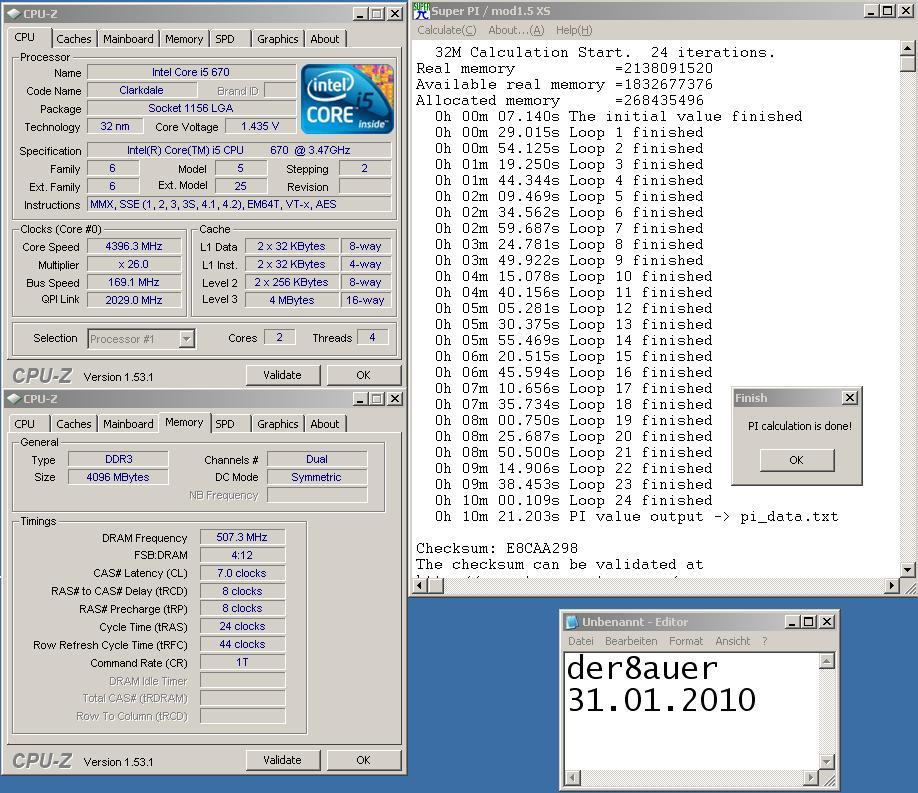Viewport: 918px width, 793px height.
Task: Click Super PI scroll up arrow
Action: (x=907, y=49)
